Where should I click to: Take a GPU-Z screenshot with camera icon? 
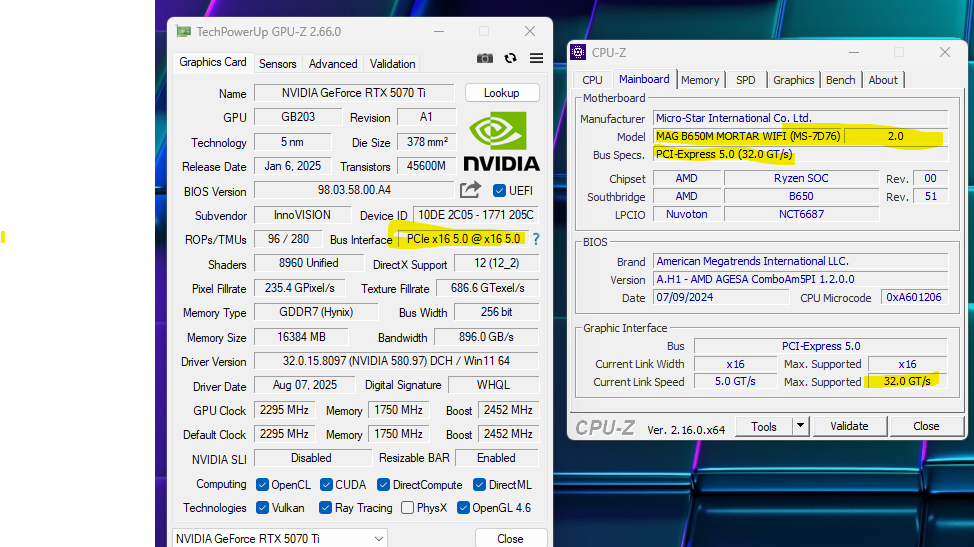point(485,58)
